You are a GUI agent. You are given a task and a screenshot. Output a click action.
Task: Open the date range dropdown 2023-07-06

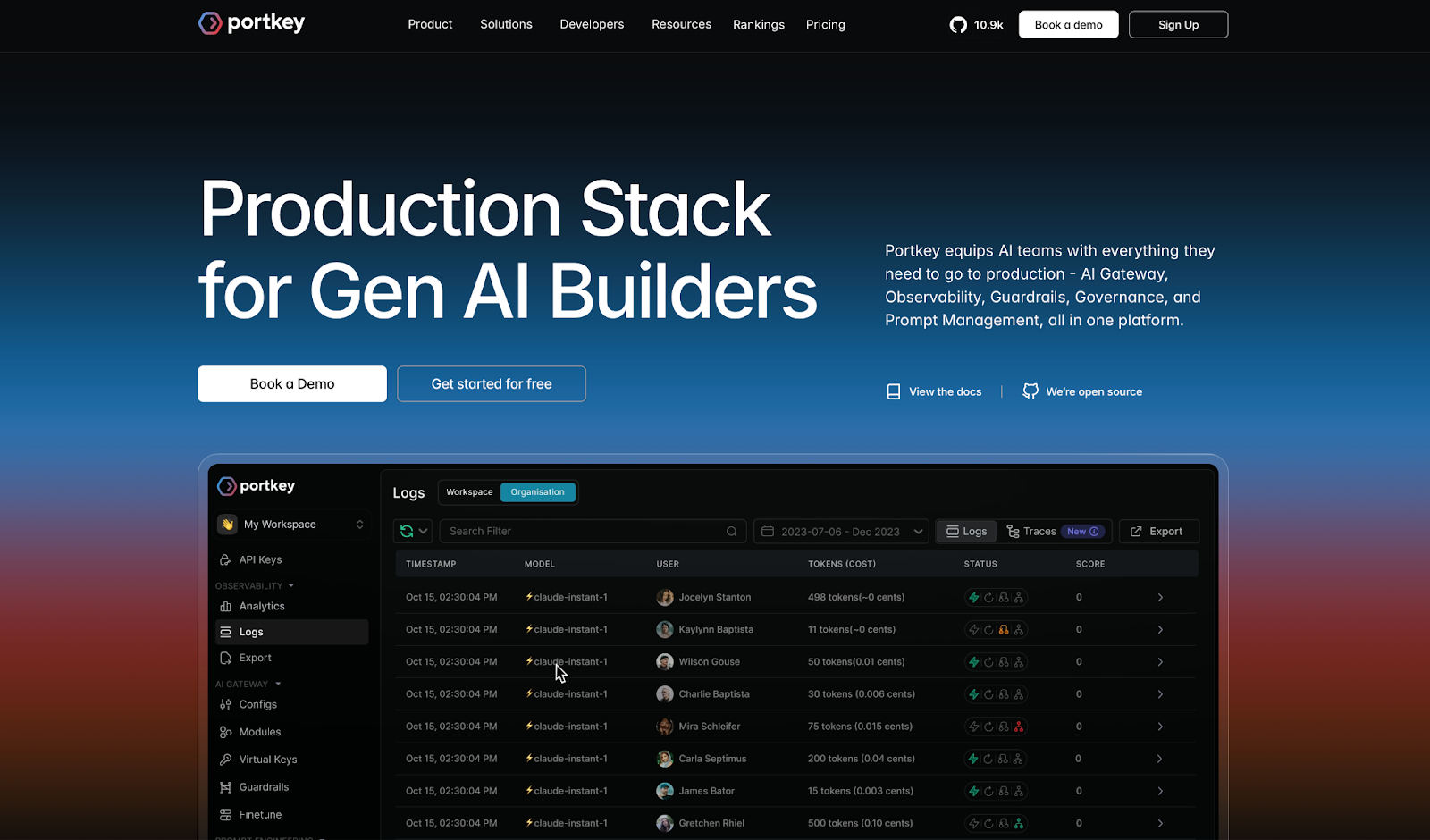pyautogui.click(x=840, y=531)
